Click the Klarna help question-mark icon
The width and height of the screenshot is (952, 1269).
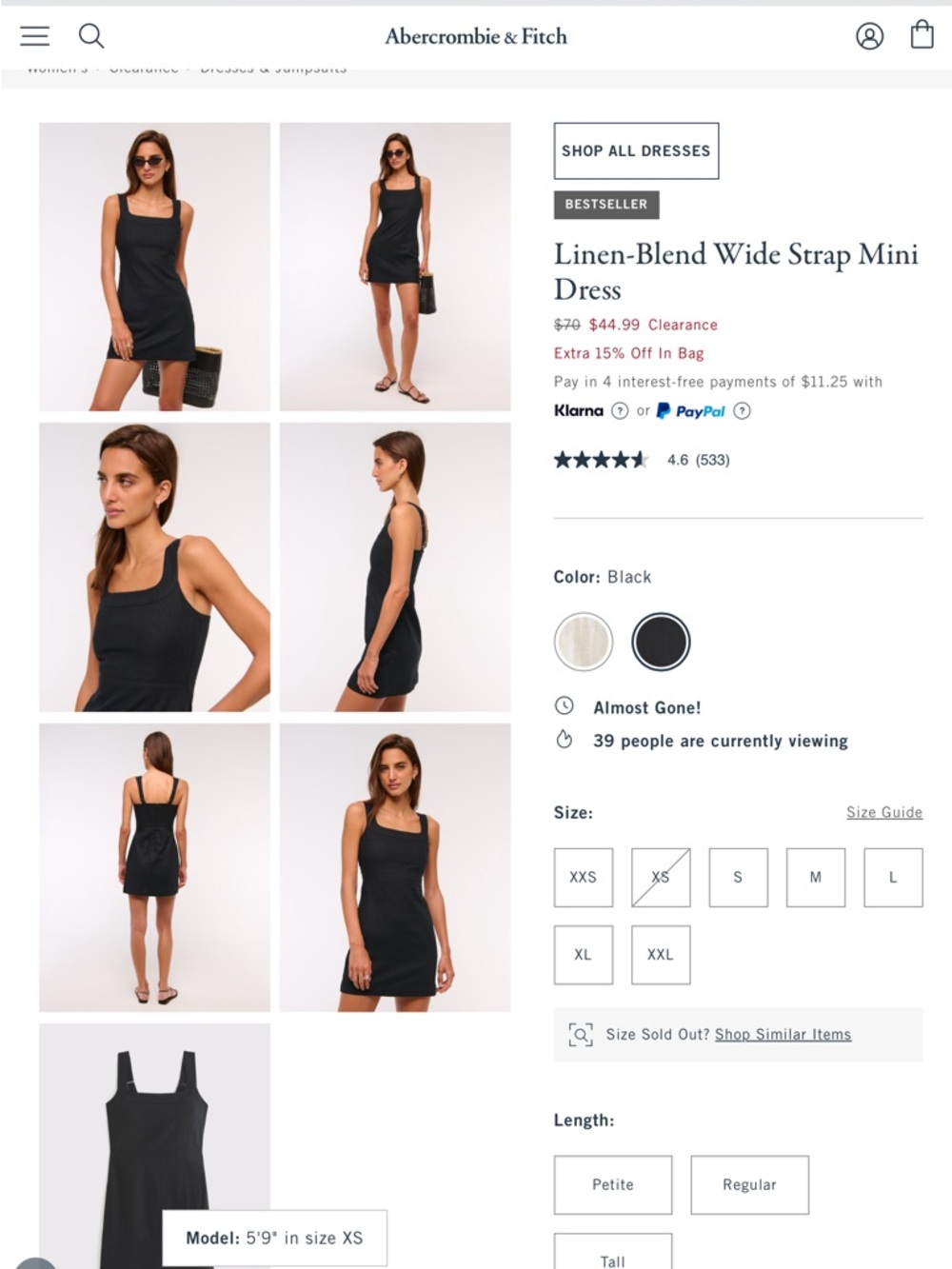[x=620, y=410]
